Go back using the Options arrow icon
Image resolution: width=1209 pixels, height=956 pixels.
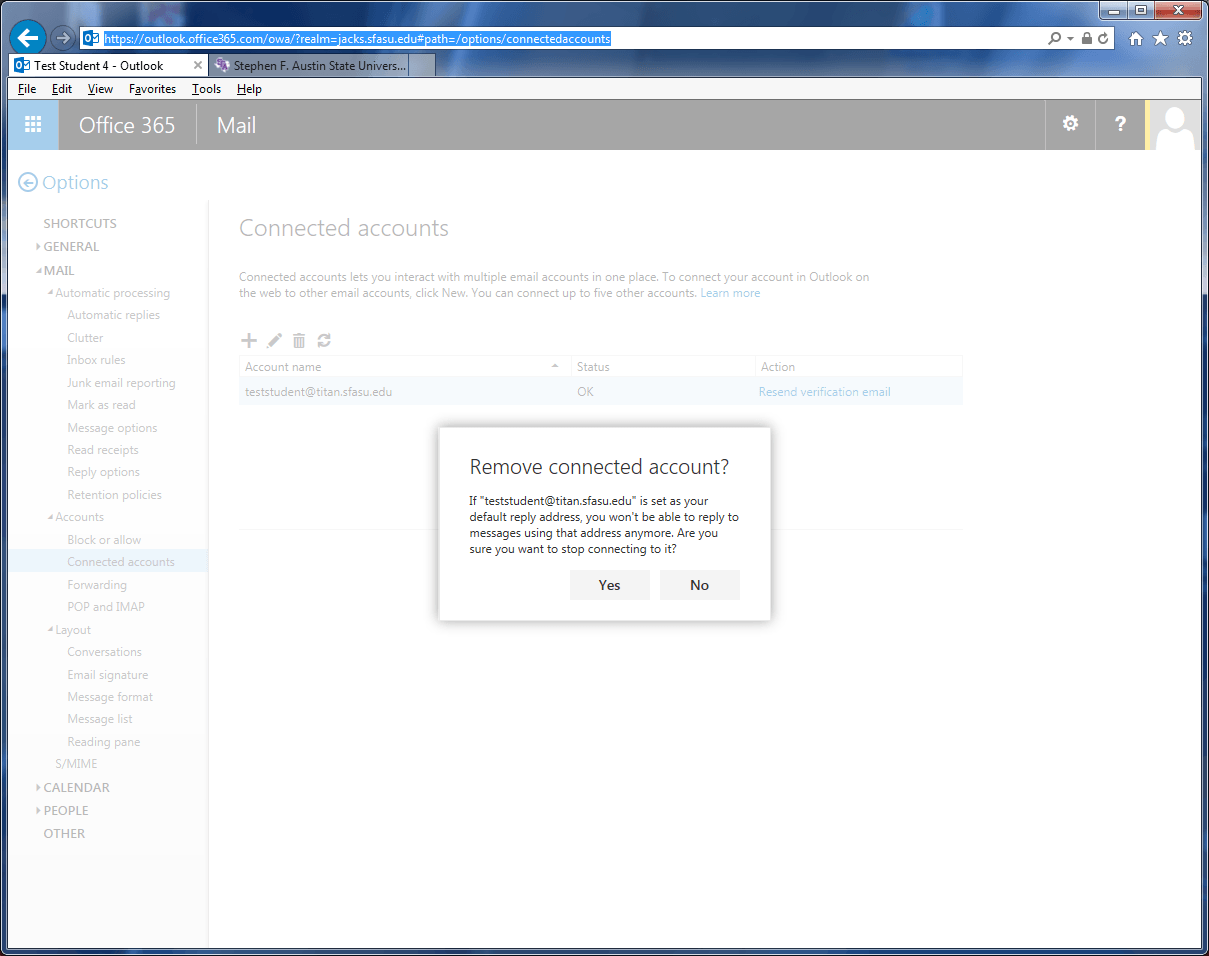click(x=28, y=183)
